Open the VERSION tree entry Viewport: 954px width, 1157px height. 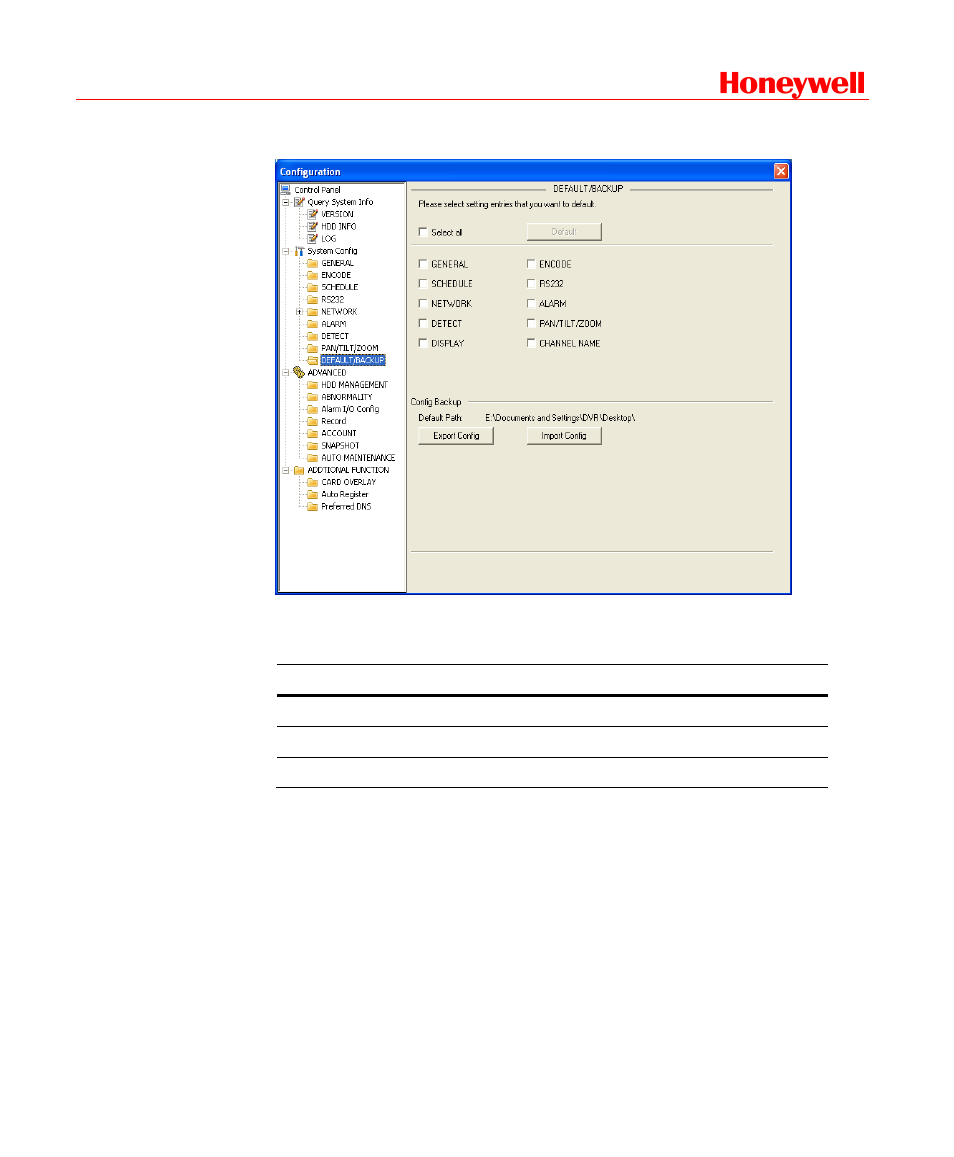(337, 215)
